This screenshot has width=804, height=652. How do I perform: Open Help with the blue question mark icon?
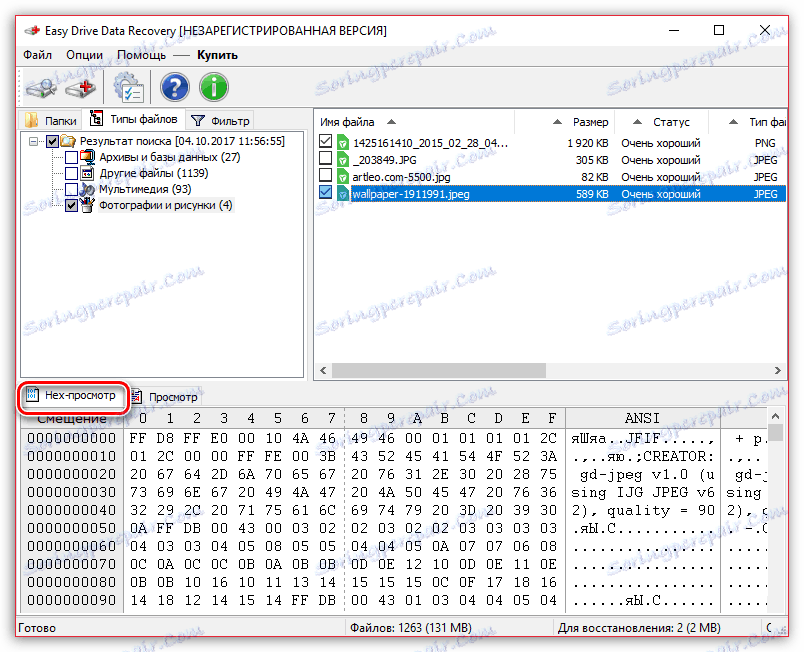174,87
